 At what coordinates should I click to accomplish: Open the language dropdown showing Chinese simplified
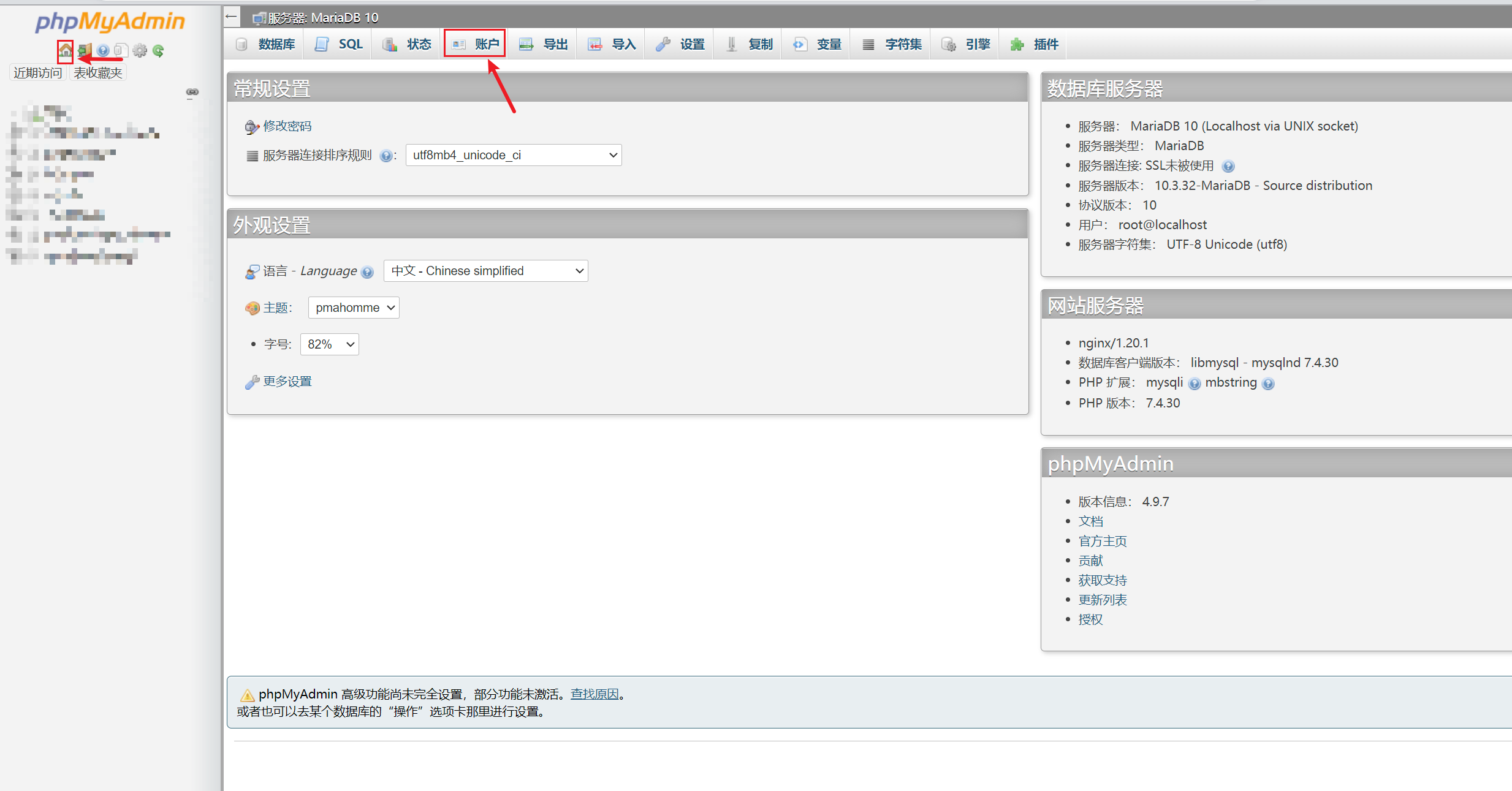click(485, 271)
